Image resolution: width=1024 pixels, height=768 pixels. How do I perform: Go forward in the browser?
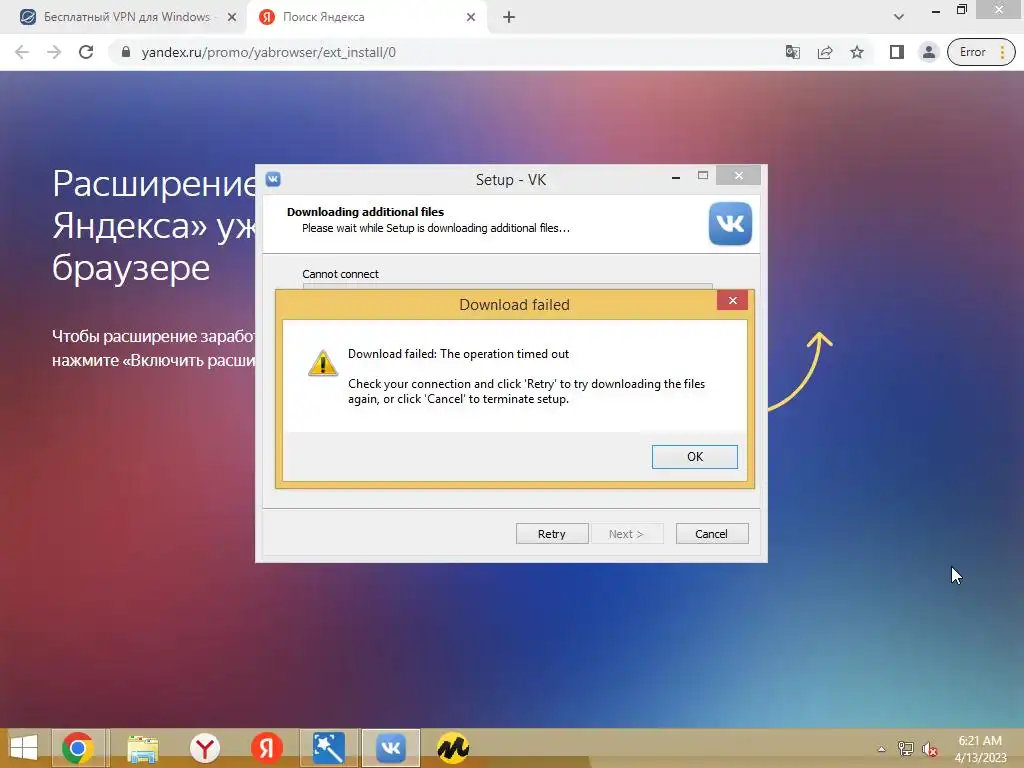[x=54, y=52]
